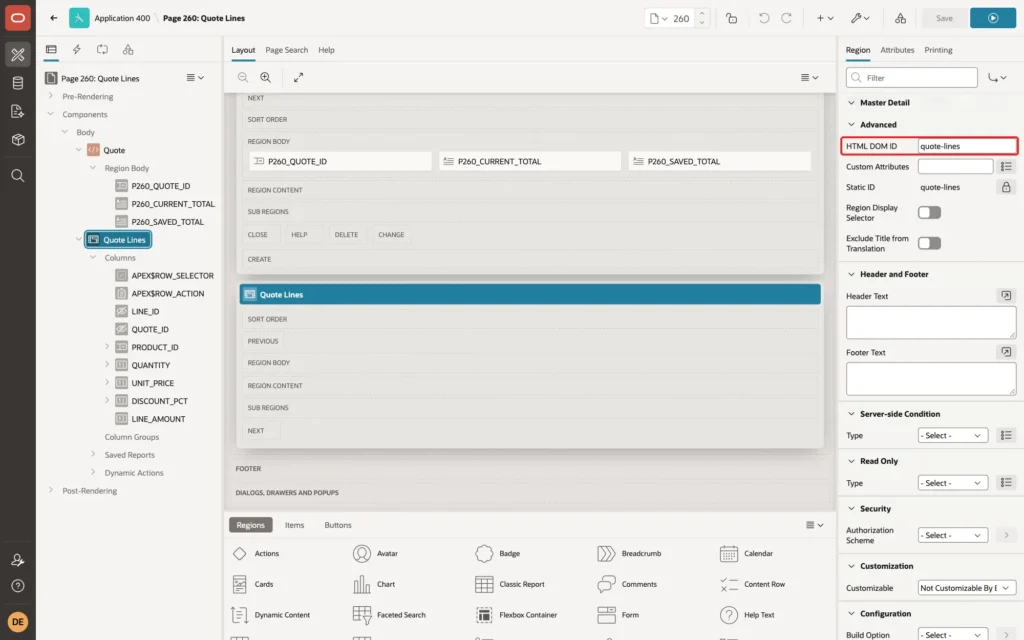Select LINE_AMOUNT column in the tree
Viewport: 1024px width, 640px height.
[x=158, y=419]
